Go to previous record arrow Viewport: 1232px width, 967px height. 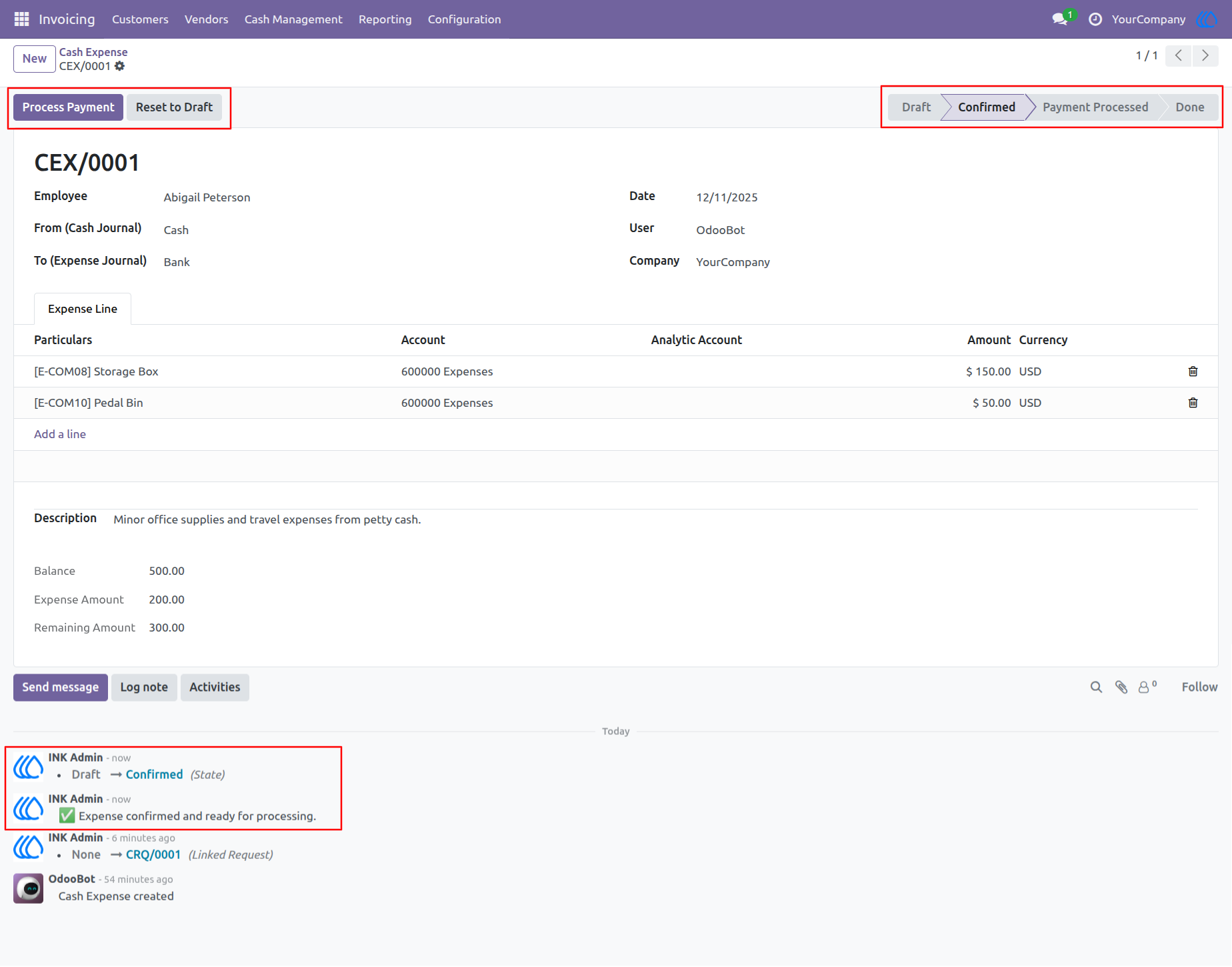tap(1178, 55)
